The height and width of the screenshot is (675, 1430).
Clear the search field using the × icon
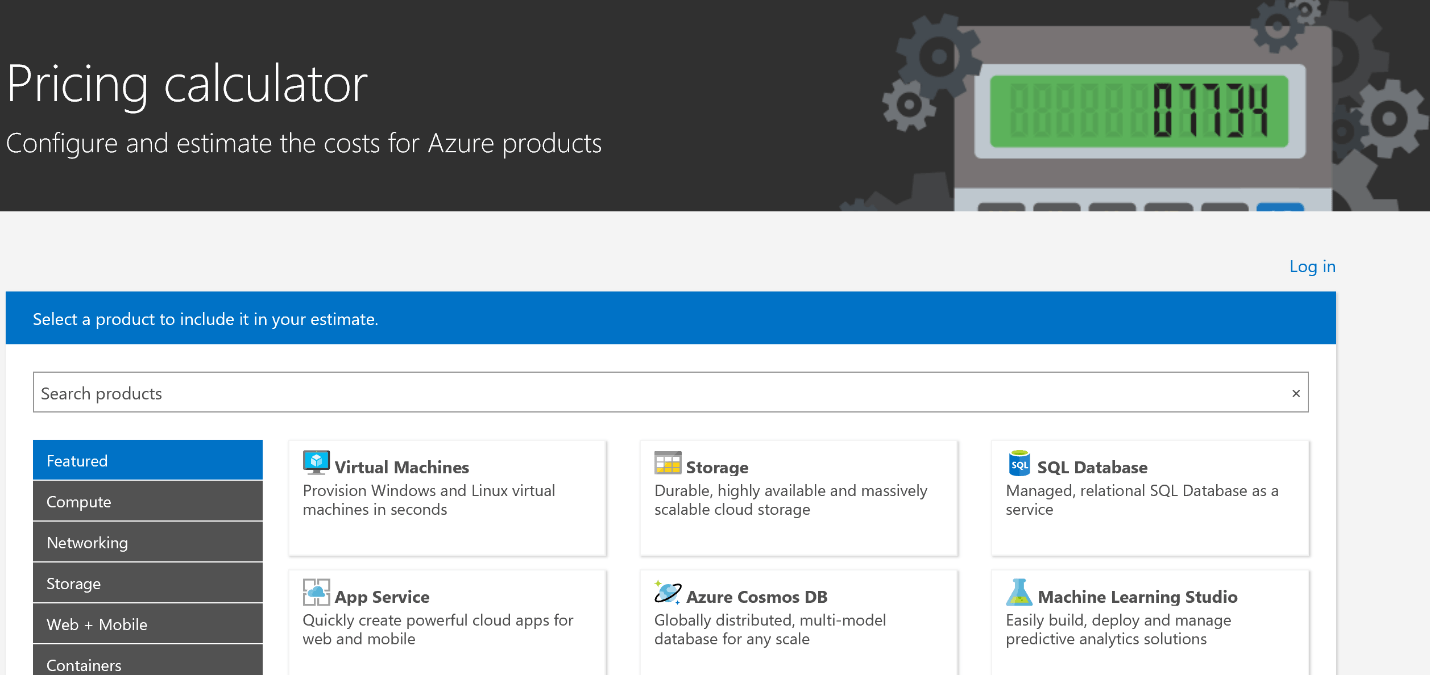click(1295, 392)
